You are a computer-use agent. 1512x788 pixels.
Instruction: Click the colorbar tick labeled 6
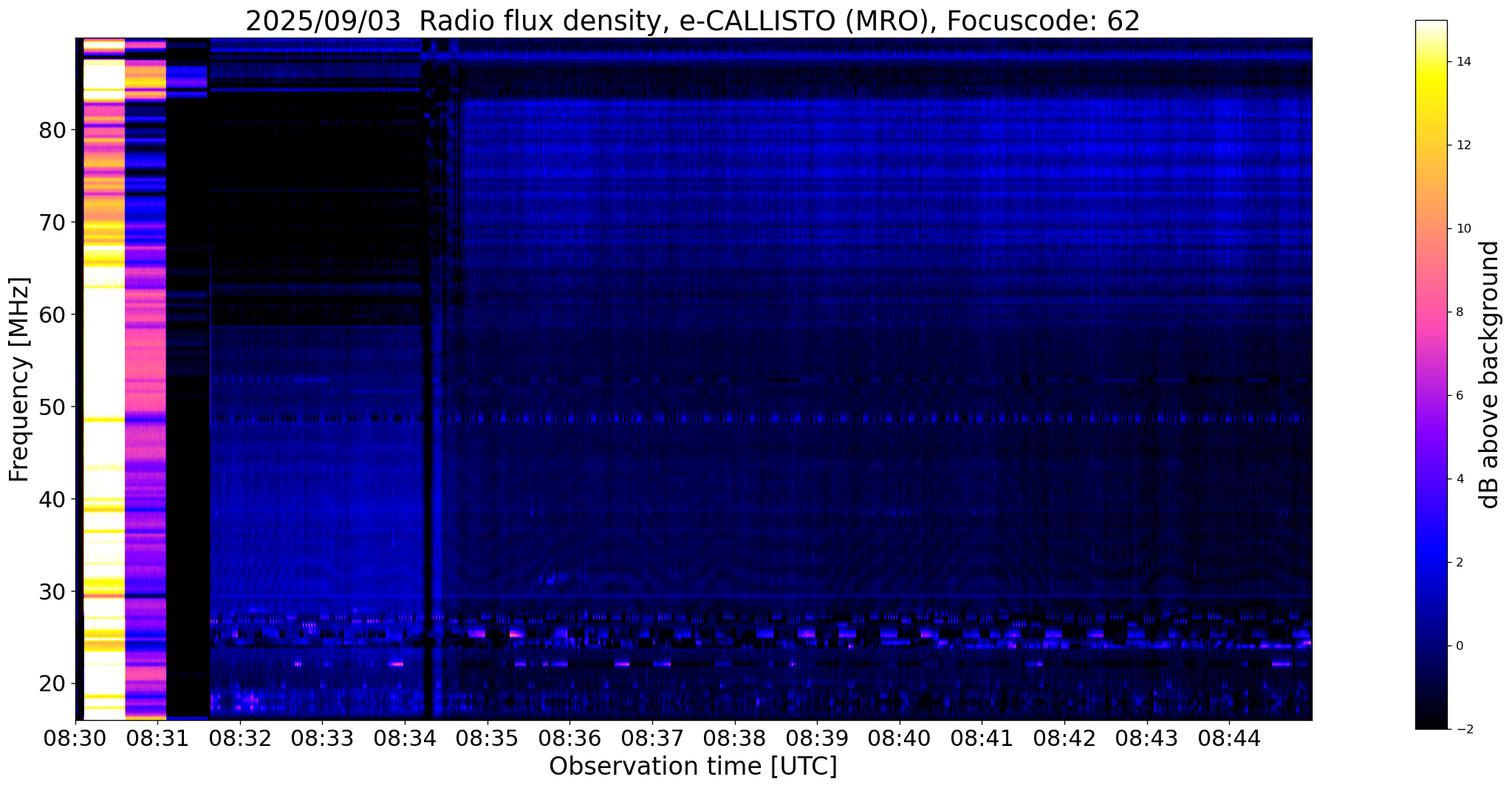pos(1458,396)
